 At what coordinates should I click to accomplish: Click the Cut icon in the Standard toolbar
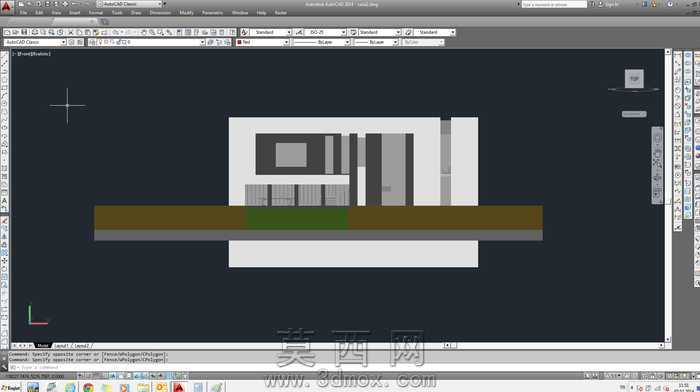[71, 32]
